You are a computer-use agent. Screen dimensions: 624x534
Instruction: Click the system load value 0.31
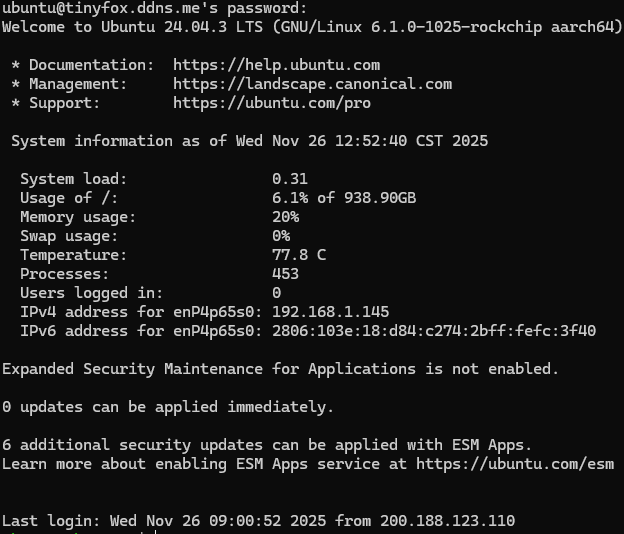click(x=290, y=179)
